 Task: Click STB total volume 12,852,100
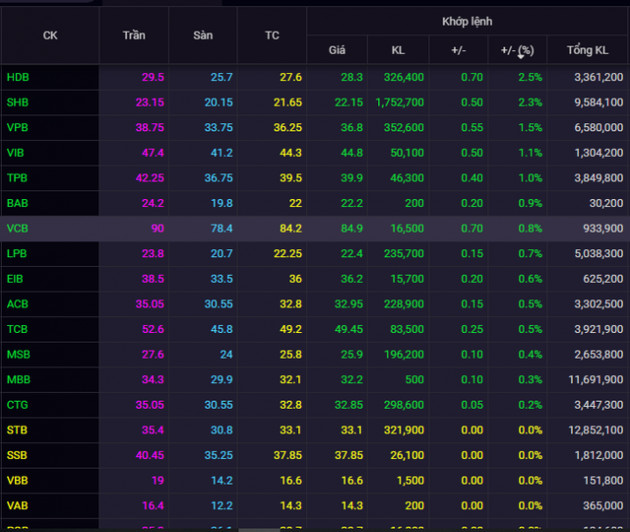[596, 430]
